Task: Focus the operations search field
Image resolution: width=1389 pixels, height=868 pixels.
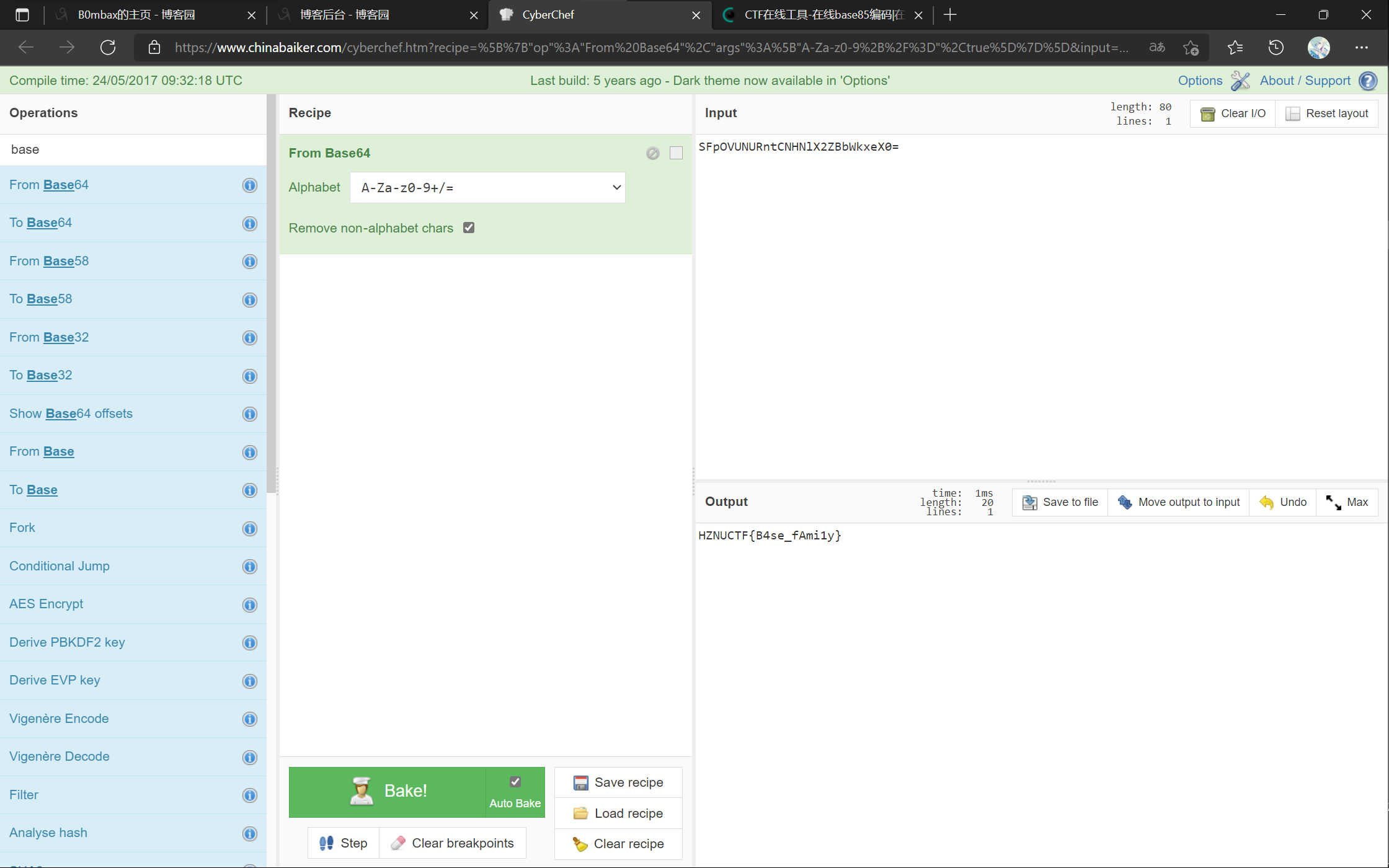Action: coord(133,149)
